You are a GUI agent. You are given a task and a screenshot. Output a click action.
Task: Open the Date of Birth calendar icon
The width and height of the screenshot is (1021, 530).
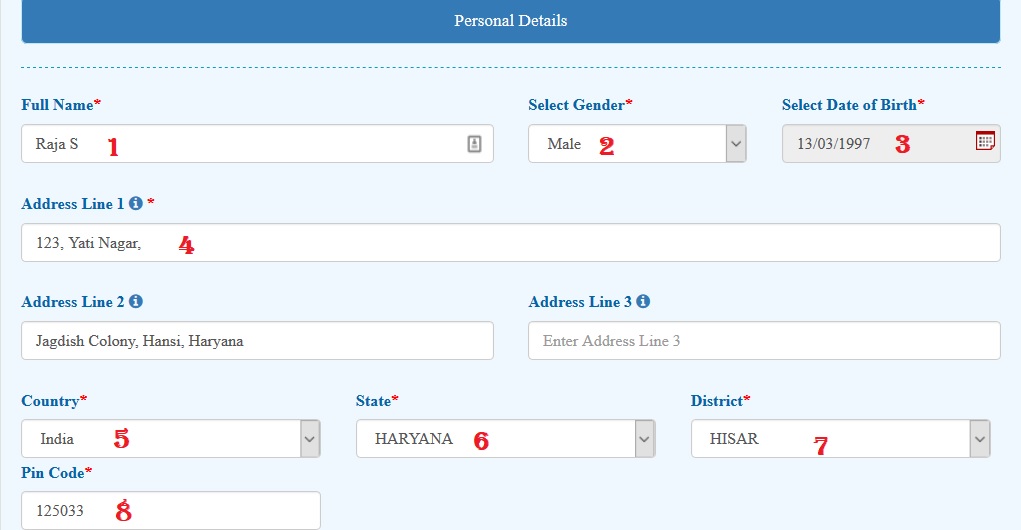click(x=985, y=140)
